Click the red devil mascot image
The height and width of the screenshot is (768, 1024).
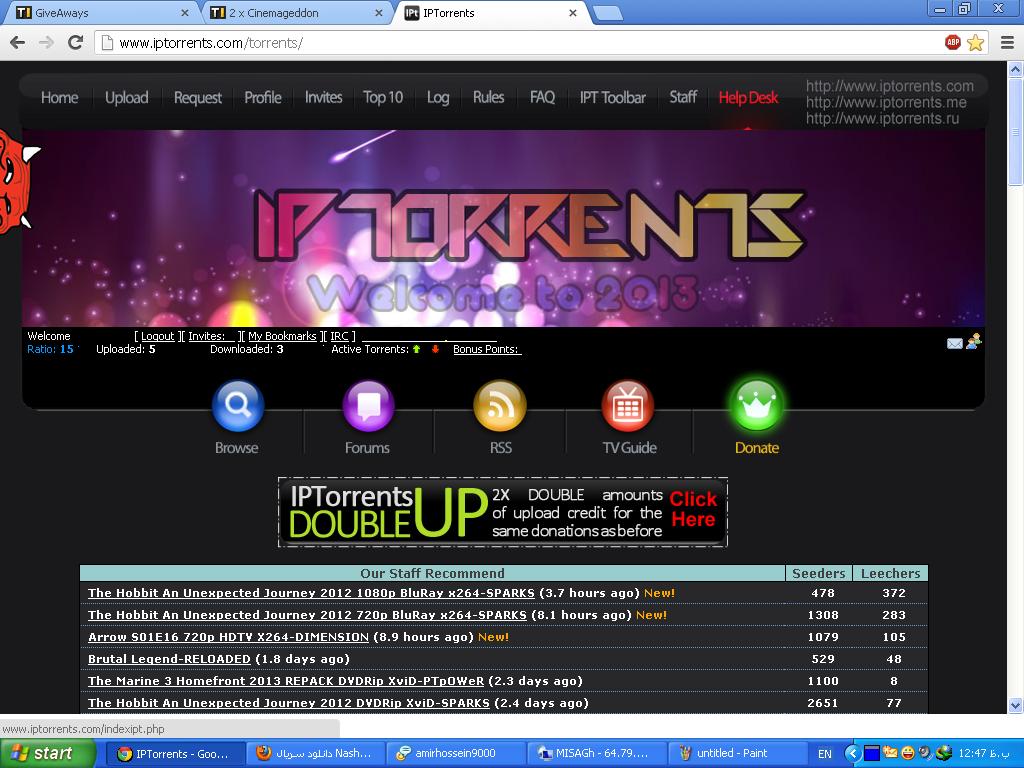tap(18, 181)
